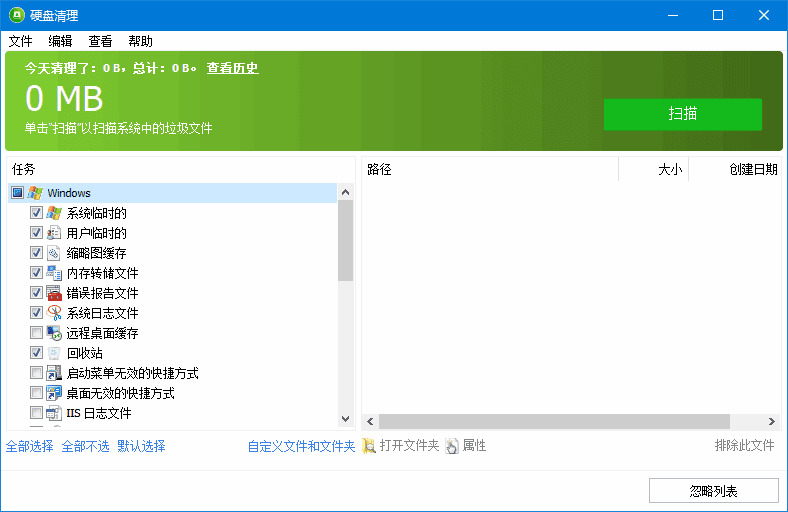Screen dimensions: 788x512
Task: Open the 查看 menu
Action: click(x=100, y=41)
